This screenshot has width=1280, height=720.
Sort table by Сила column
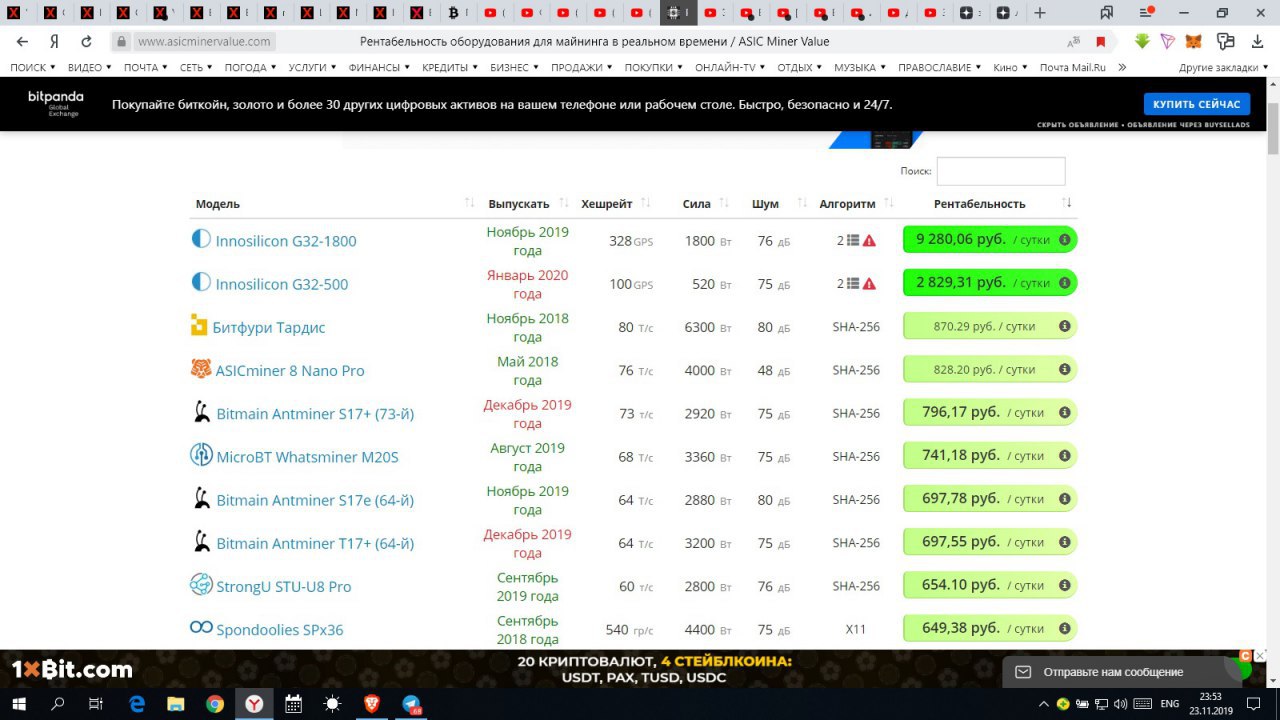(697, 203)
